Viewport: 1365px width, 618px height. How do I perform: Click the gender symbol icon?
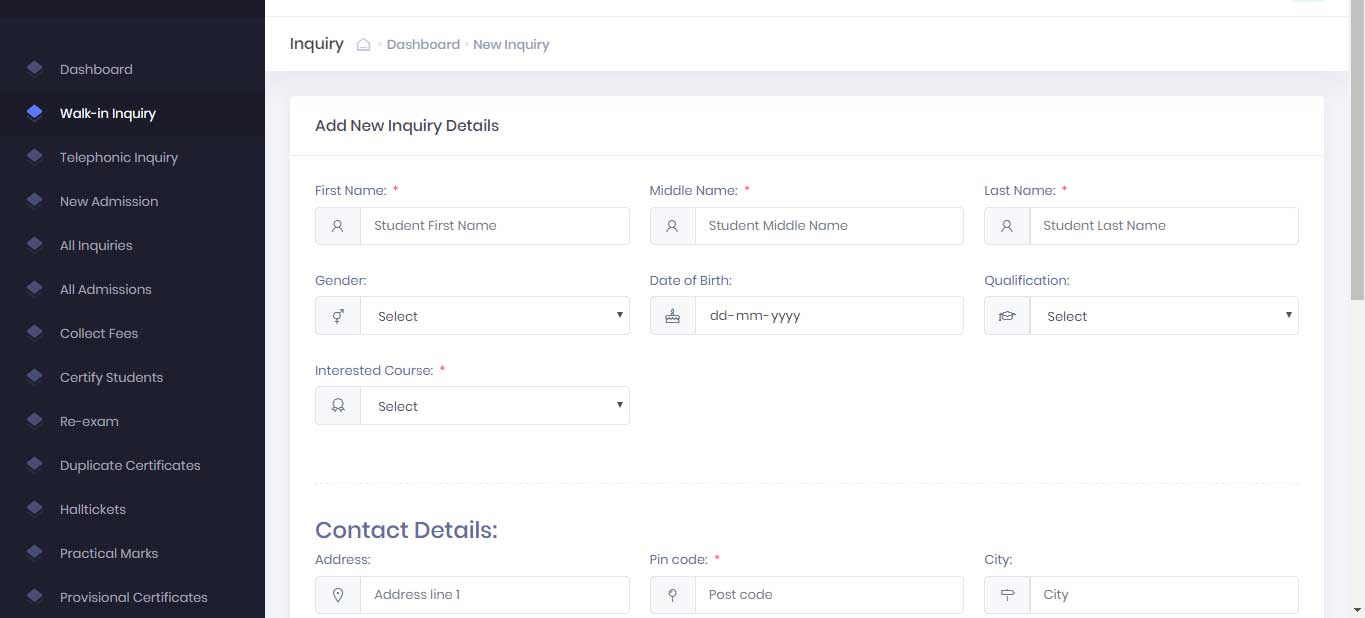click(x=338, y=316)
